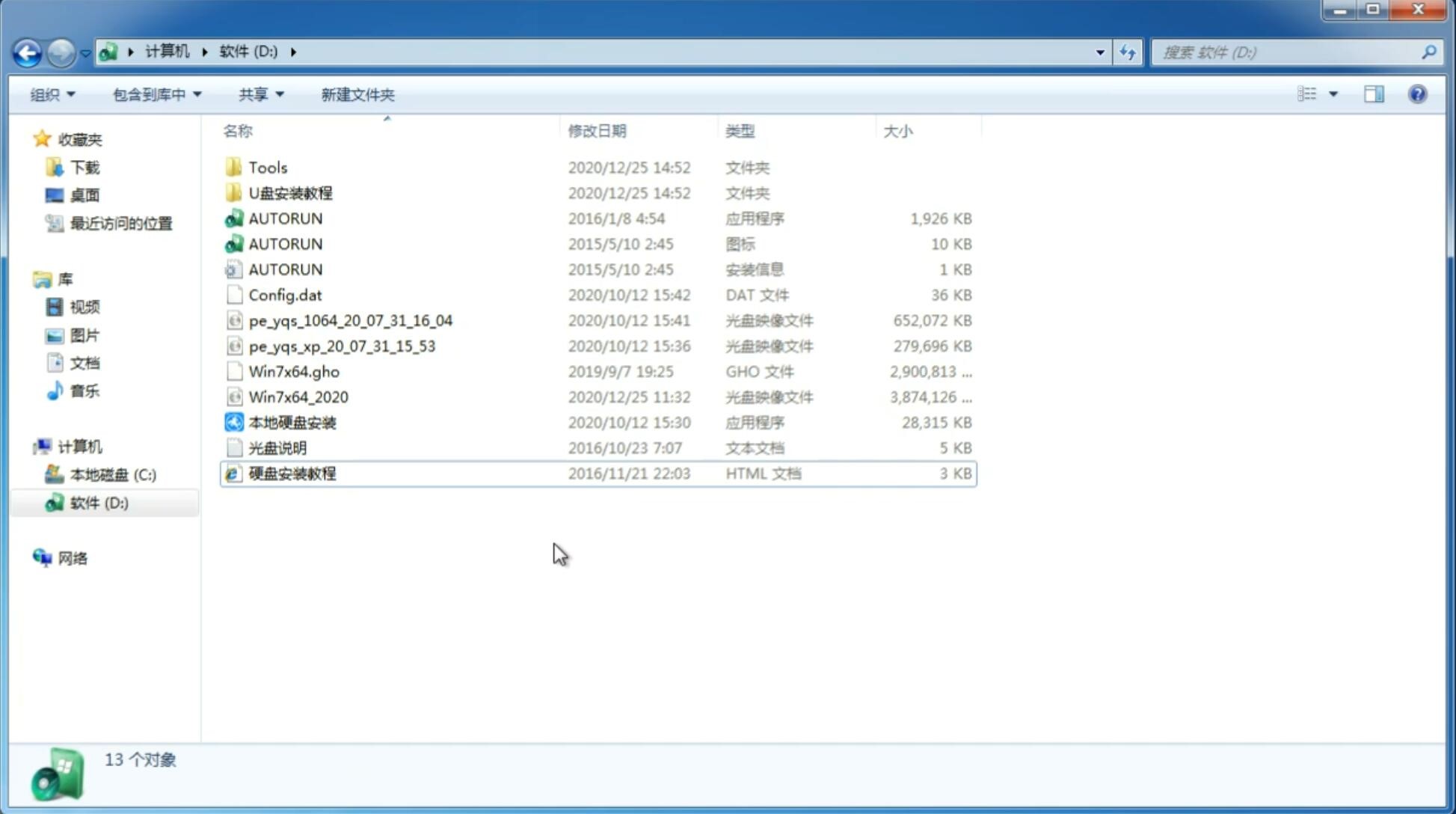Navigate to 本地磁盘 C drive
This screenshot has width=1456, height=814.
[x=113, y=474]
